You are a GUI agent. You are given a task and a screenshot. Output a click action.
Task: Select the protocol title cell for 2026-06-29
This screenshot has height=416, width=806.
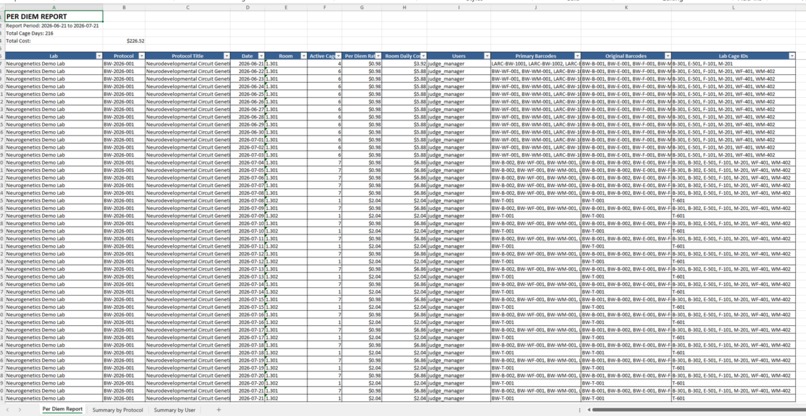188,124
